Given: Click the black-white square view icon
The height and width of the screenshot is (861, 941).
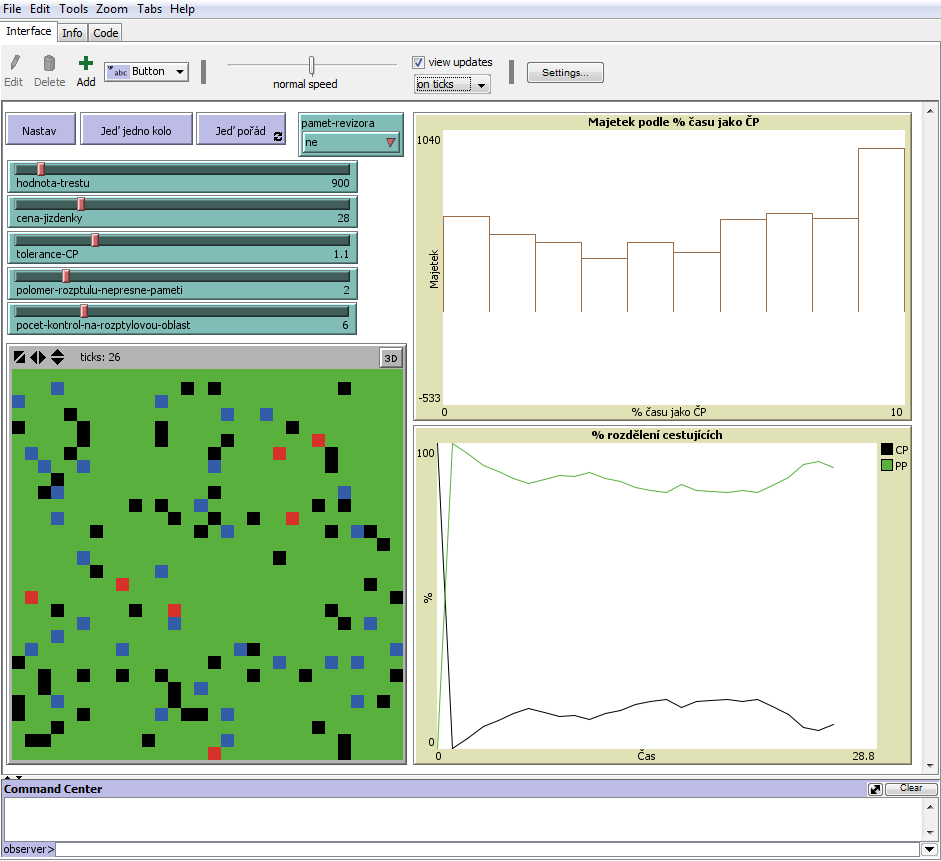Looking at the screenshot, I should 19,357.
